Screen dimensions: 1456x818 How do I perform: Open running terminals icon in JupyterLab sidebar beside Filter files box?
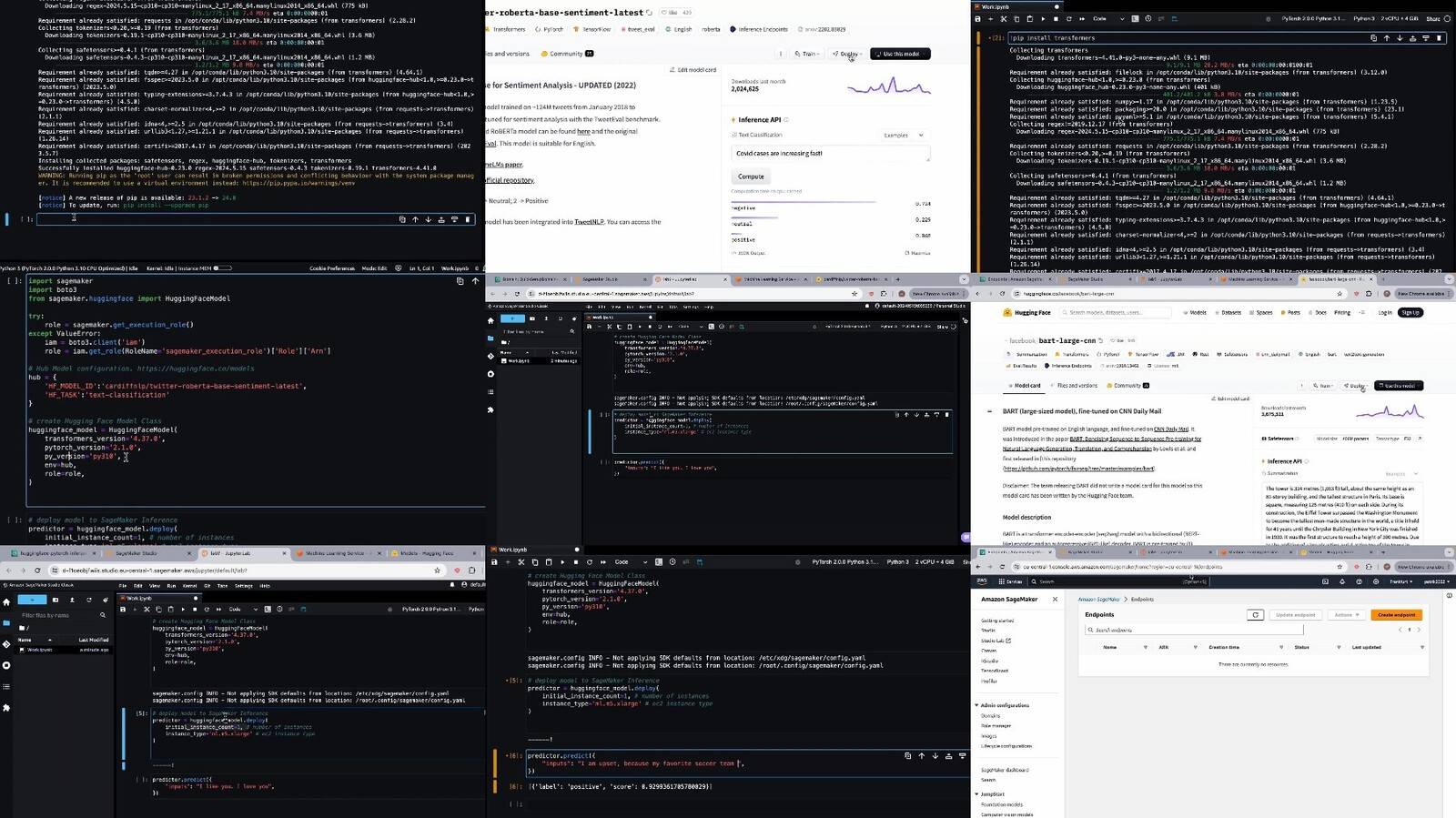(6, 665)
